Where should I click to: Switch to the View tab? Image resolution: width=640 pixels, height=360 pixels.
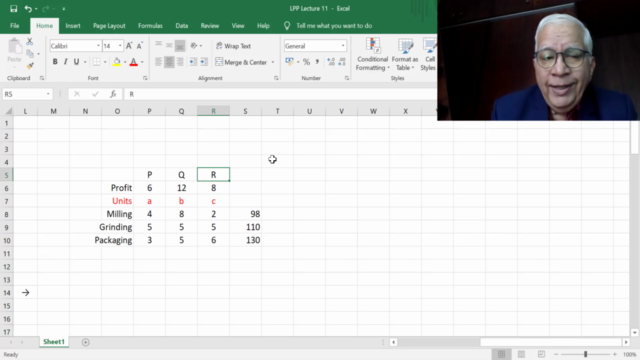point(238,26)
